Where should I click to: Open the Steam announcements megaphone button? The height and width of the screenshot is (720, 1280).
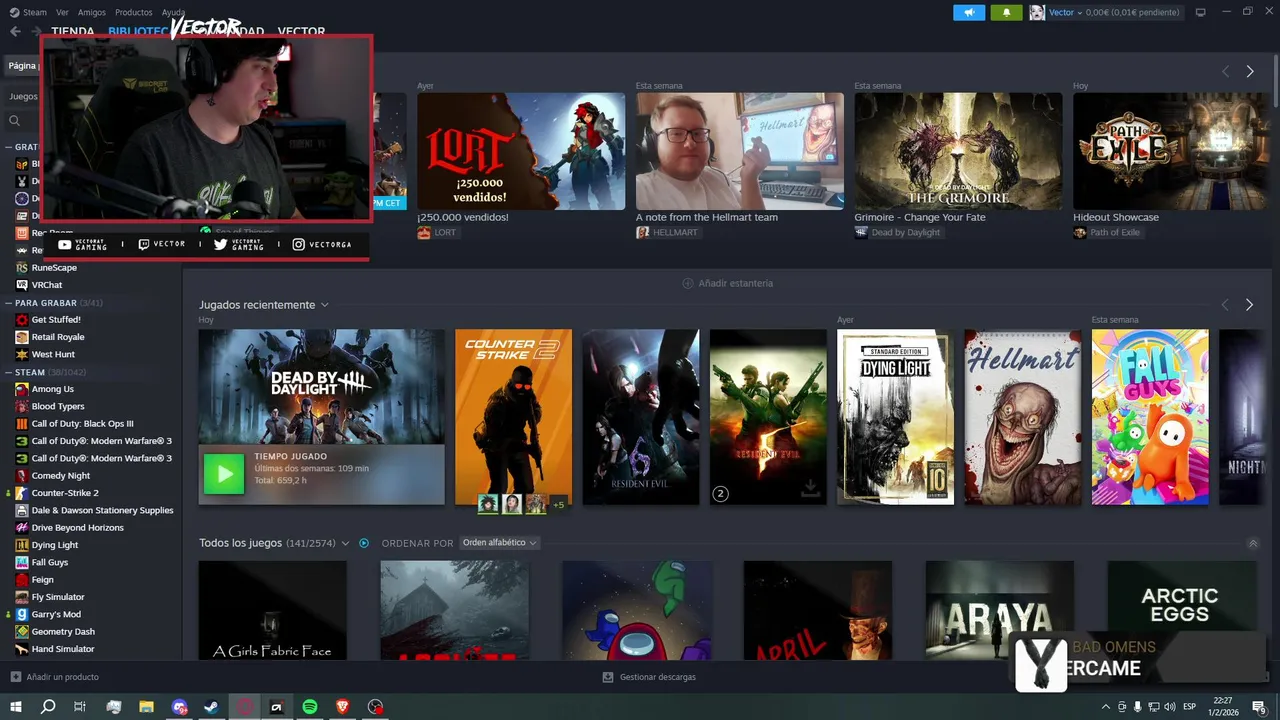tap(968, 12)
